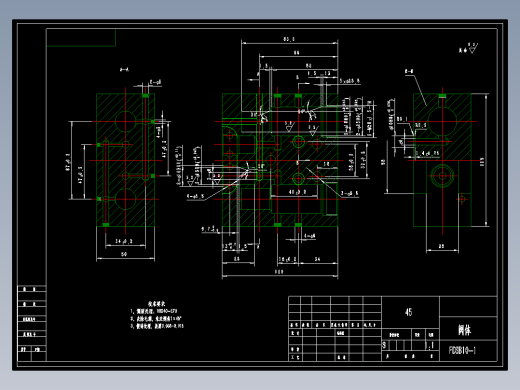Click the 4-φ8 dimension below main view

[310, 236]
